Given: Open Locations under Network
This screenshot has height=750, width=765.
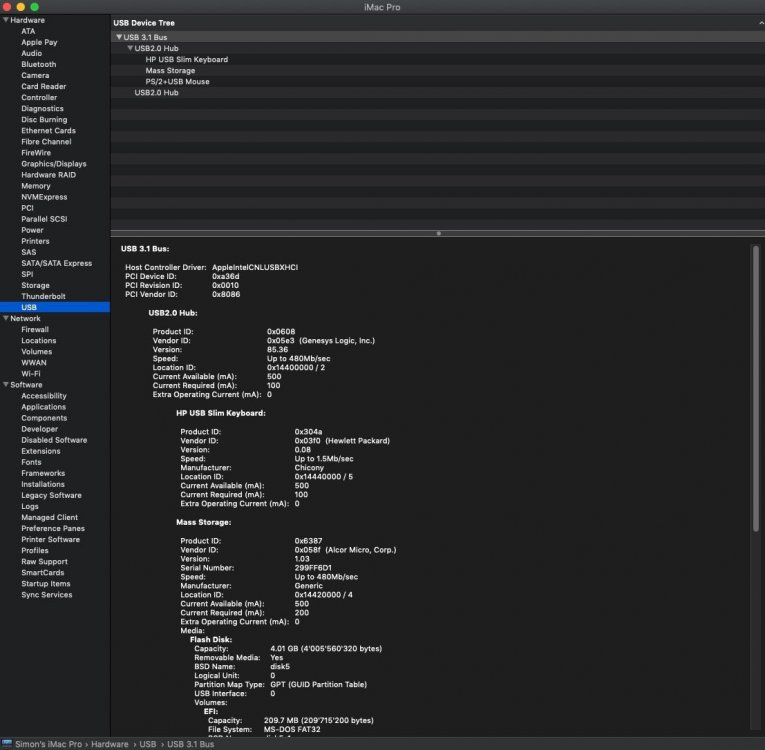Looking at the screenshot, I should pyautogui.click(x=39, y=341).
